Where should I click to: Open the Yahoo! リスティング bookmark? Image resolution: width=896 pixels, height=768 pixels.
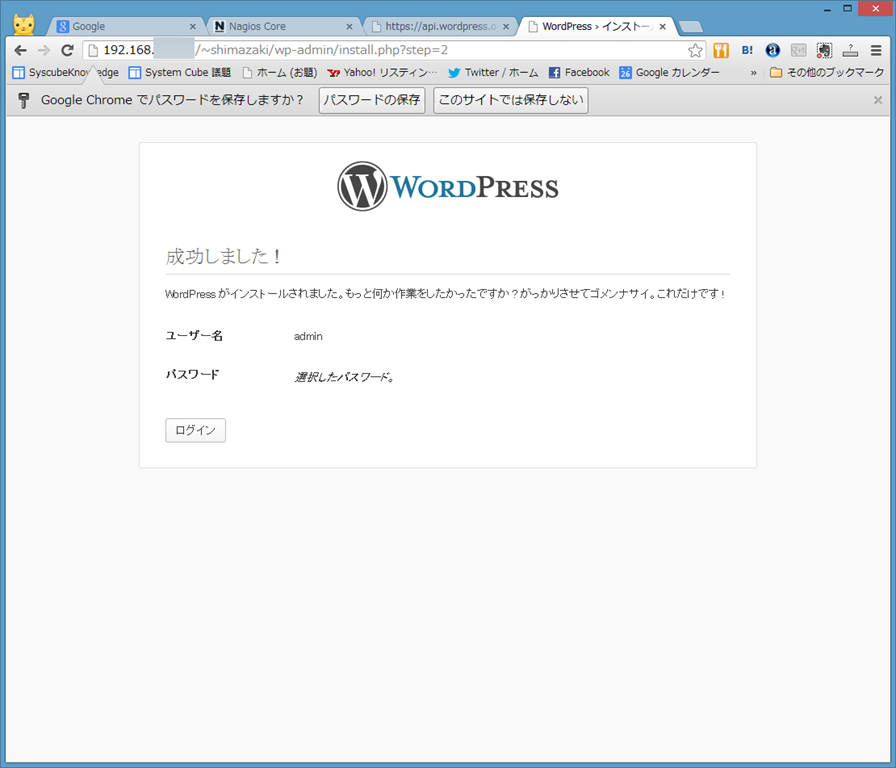[x=382, y=73]
